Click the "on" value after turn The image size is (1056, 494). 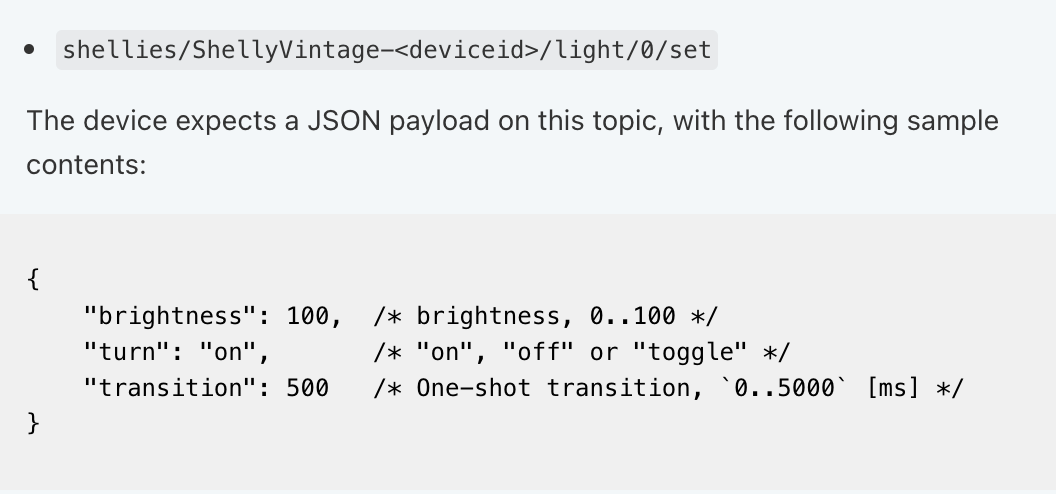[x=228, y=352]
